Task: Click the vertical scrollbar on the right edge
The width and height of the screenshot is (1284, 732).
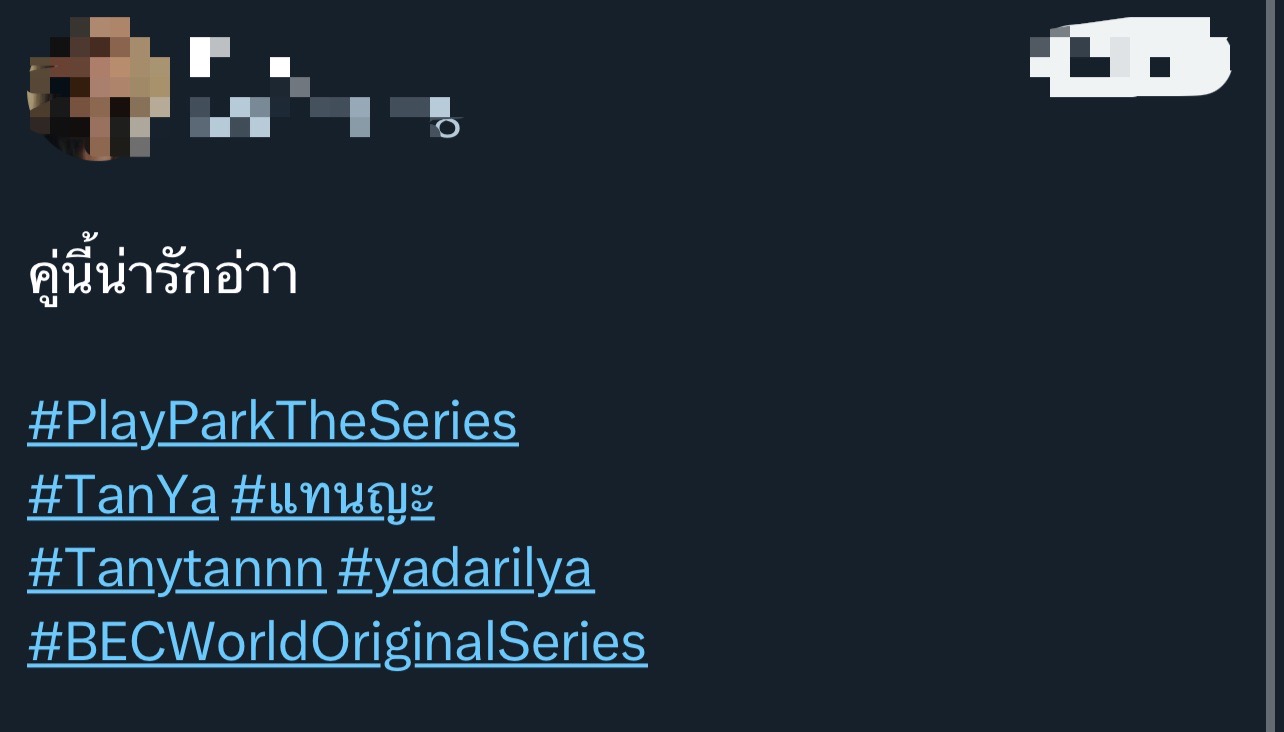Action: point(1271,366)
